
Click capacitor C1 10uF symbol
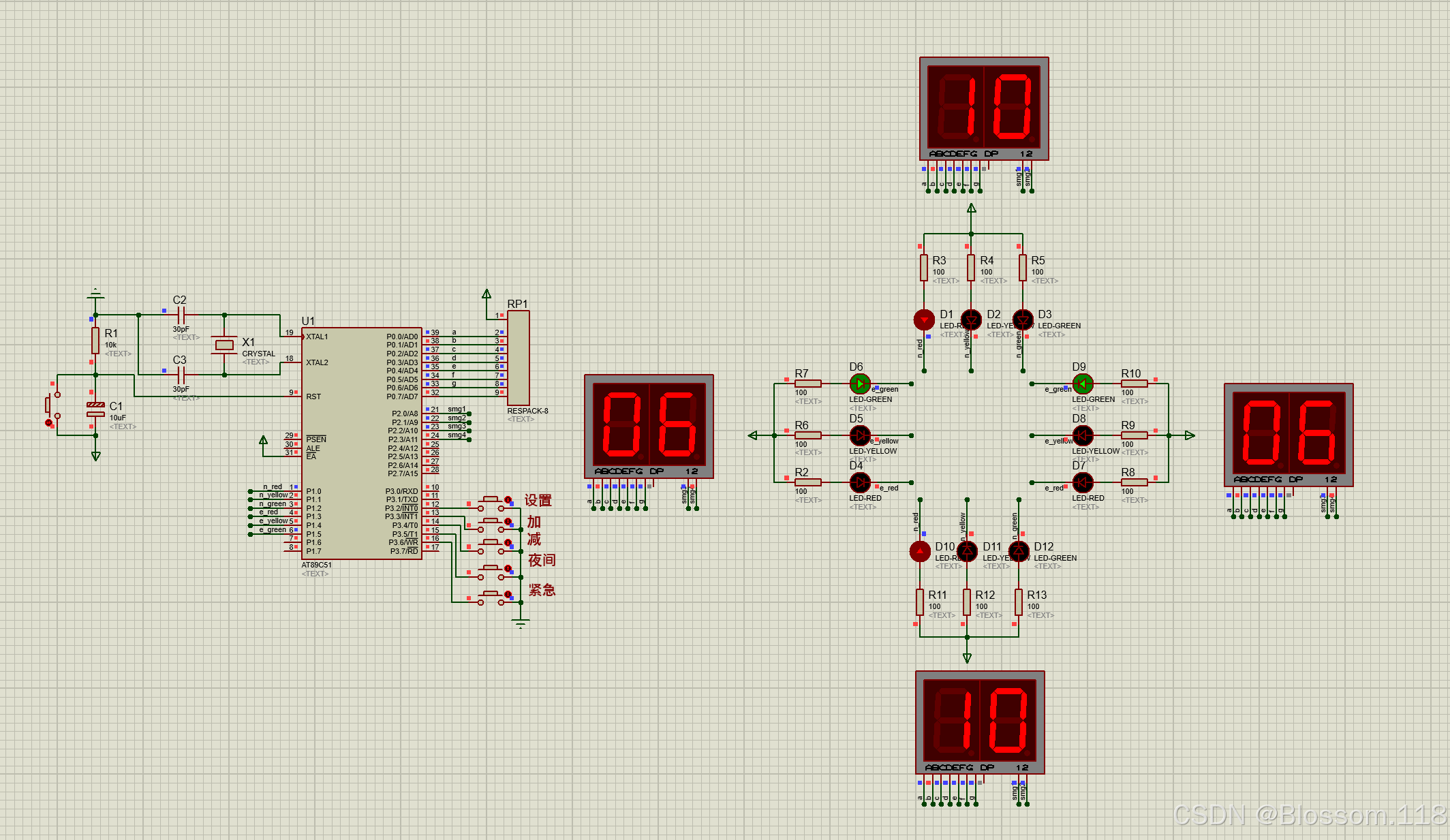(x=95, y=409)
